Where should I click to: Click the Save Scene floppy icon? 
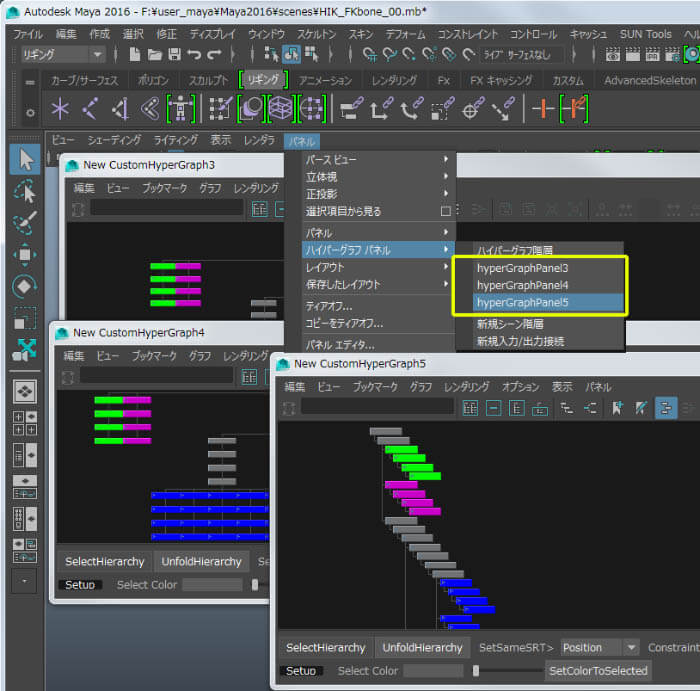click(x=175, y=55)
